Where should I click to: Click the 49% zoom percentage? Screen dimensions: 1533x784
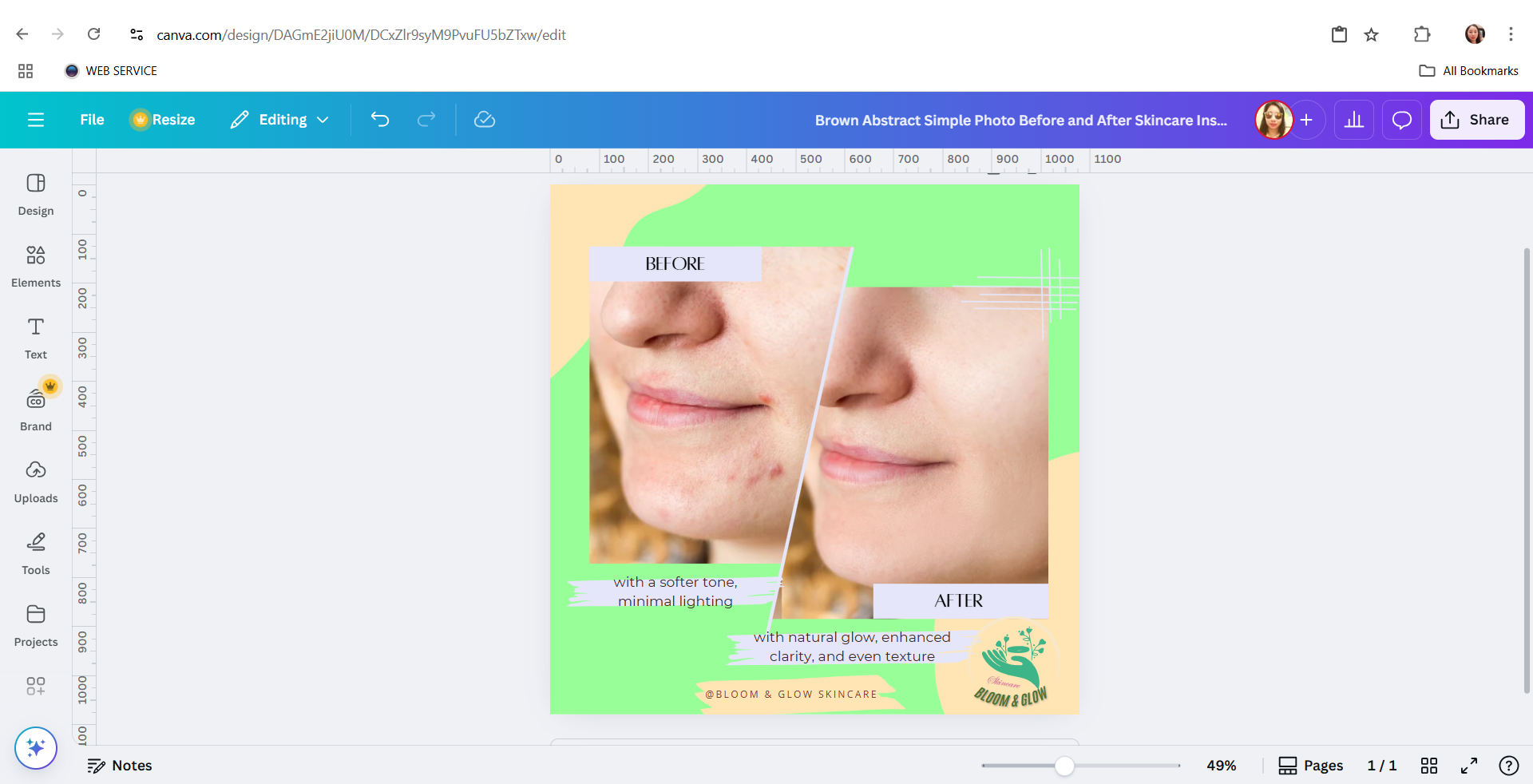pos(1222,766)
